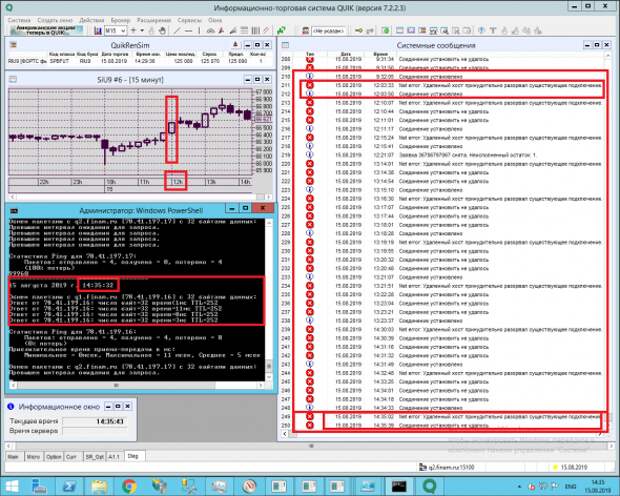The height and width of the screenshot is (496, 620).
Task: Switch to the Option tab
Action: (53, 456)
